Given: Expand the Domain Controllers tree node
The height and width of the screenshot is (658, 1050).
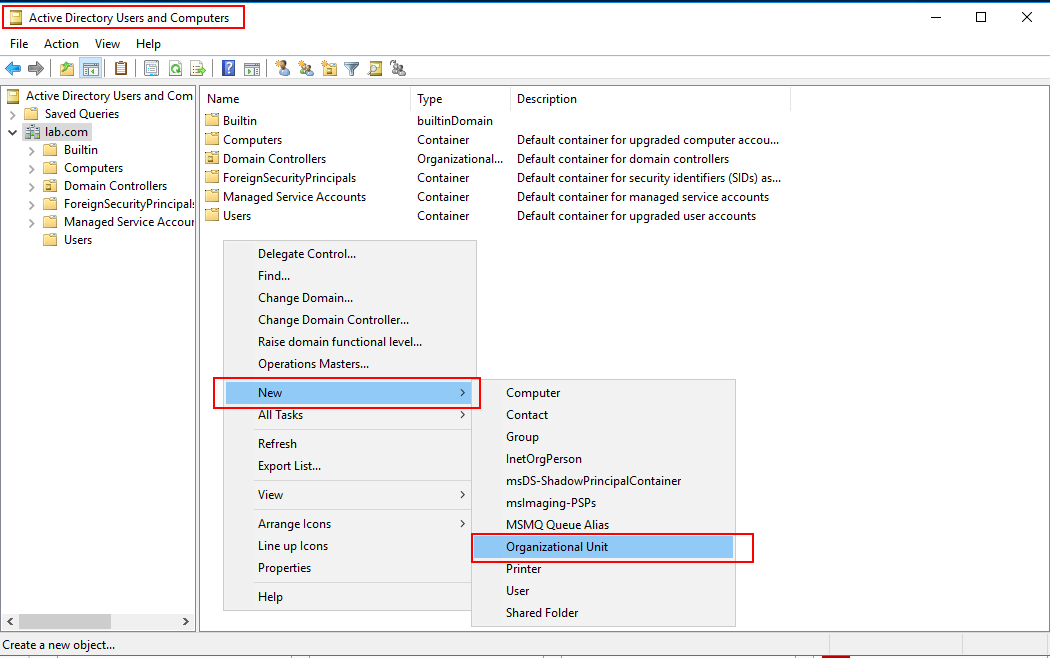Looking at the screenshot, I should tap(31, 187).
